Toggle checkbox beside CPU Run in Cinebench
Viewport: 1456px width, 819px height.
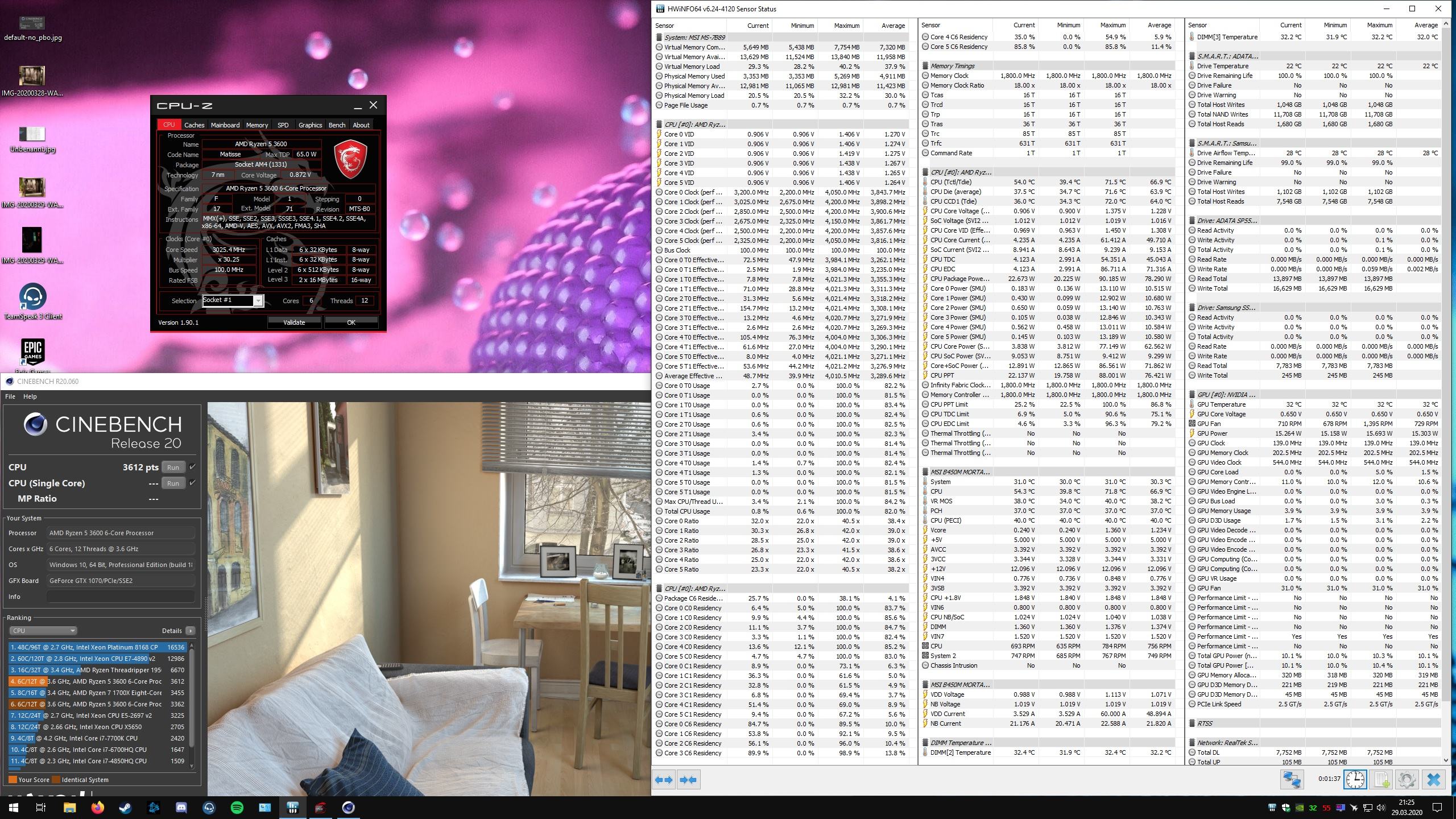(x=192, y=467)
